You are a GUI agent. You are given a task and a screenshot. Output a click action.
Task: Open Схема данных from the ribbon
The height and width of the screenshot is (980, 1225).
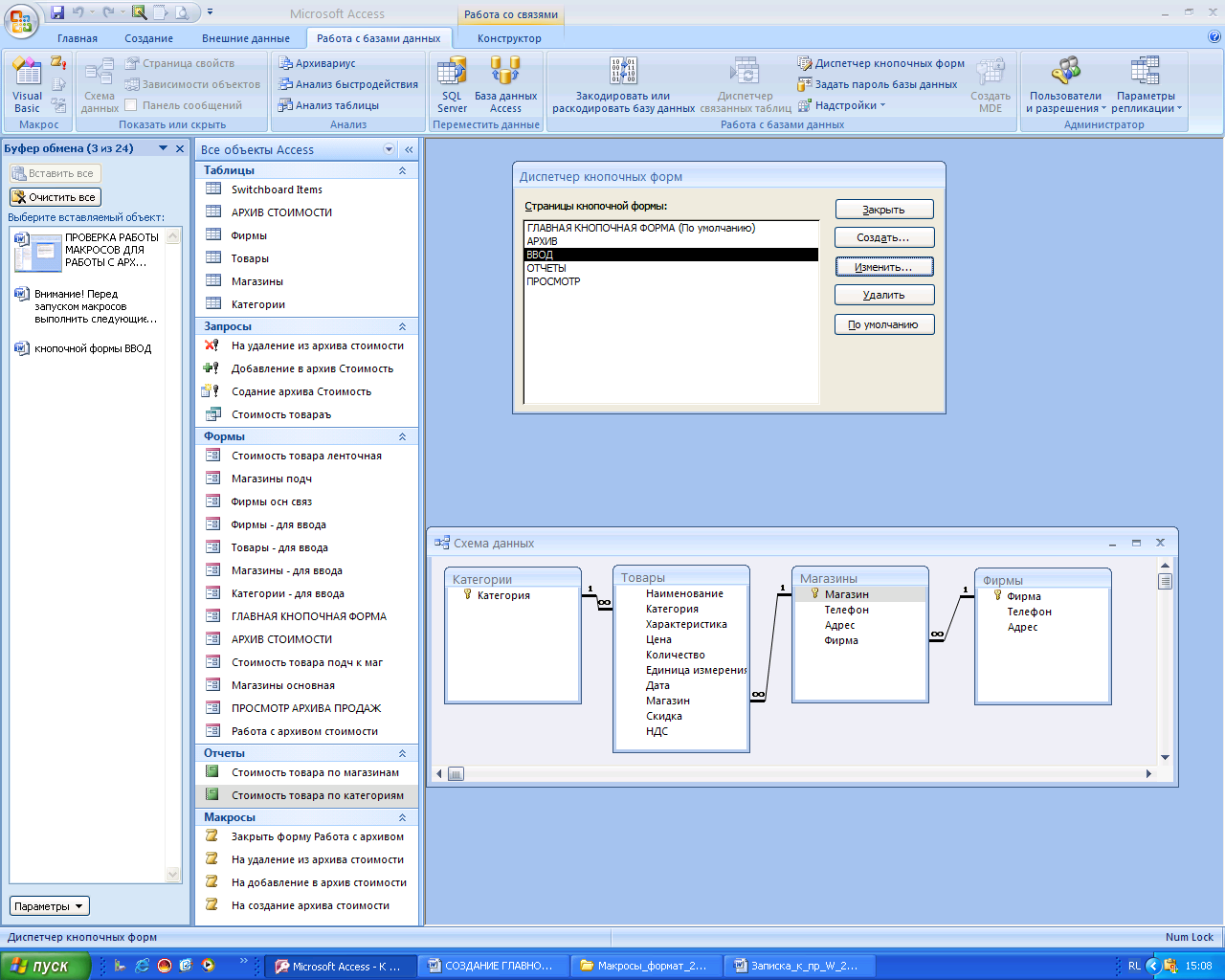100,84
